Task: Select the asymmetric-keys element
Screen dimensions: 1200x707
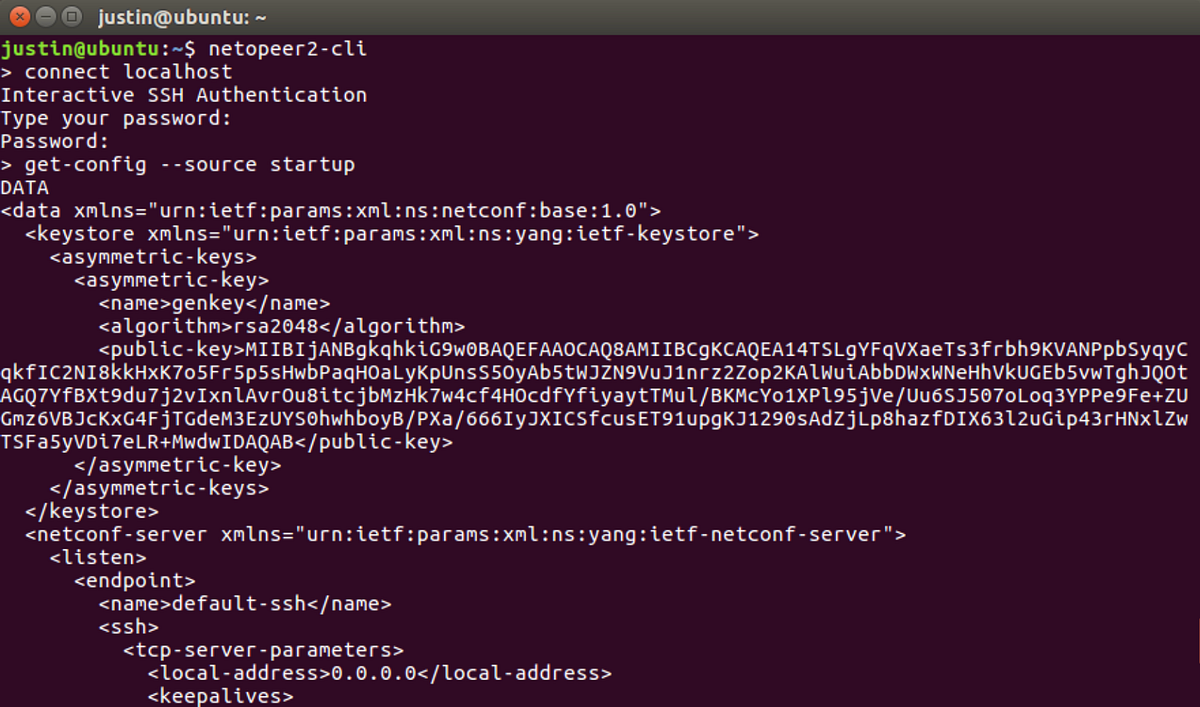Action: (x=155, y=256)
